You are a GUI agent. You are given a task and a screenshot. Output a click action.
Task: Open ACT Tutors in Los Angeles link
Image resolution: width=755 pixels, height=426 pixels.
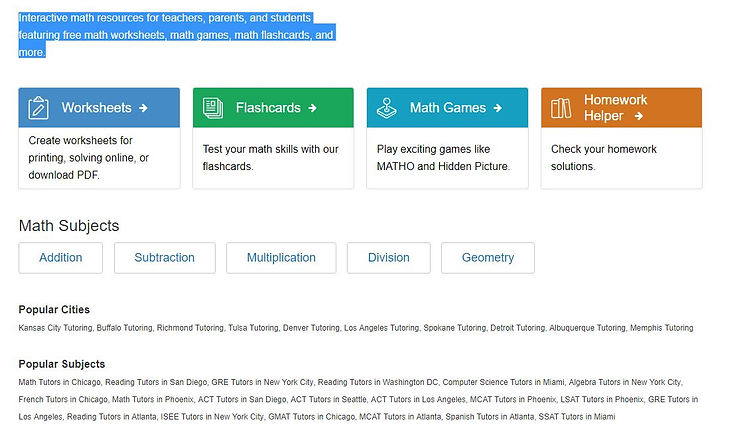pos(418,400)
